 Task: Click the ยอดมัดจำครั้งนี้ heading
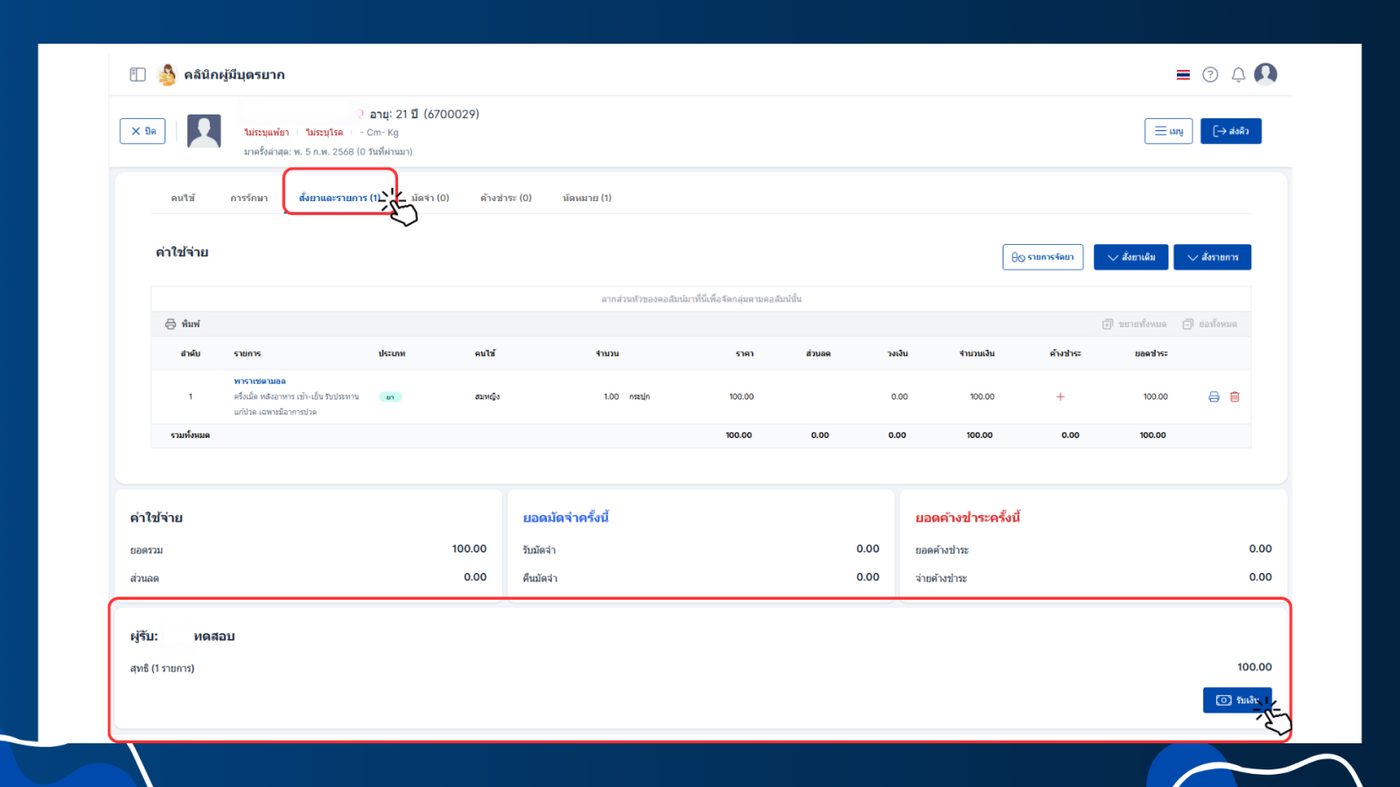pyautogui.click(x=565, y=518)
